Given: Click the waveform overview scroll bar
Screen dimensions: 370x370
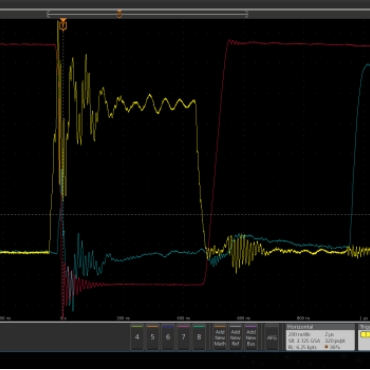Looking at the screenshot, I should point(147,14).
